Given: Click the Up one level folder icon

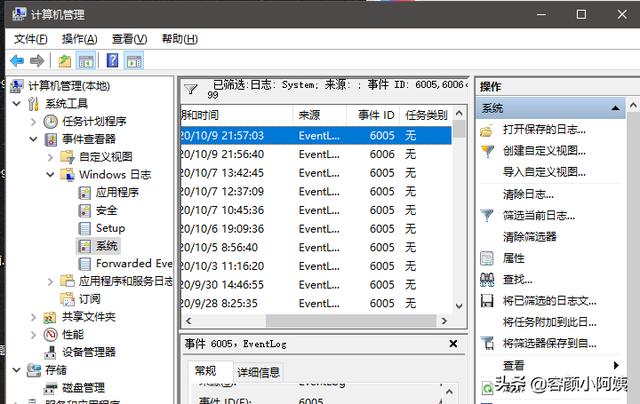Looking at the screenshot, I should (x=64, y=61).
